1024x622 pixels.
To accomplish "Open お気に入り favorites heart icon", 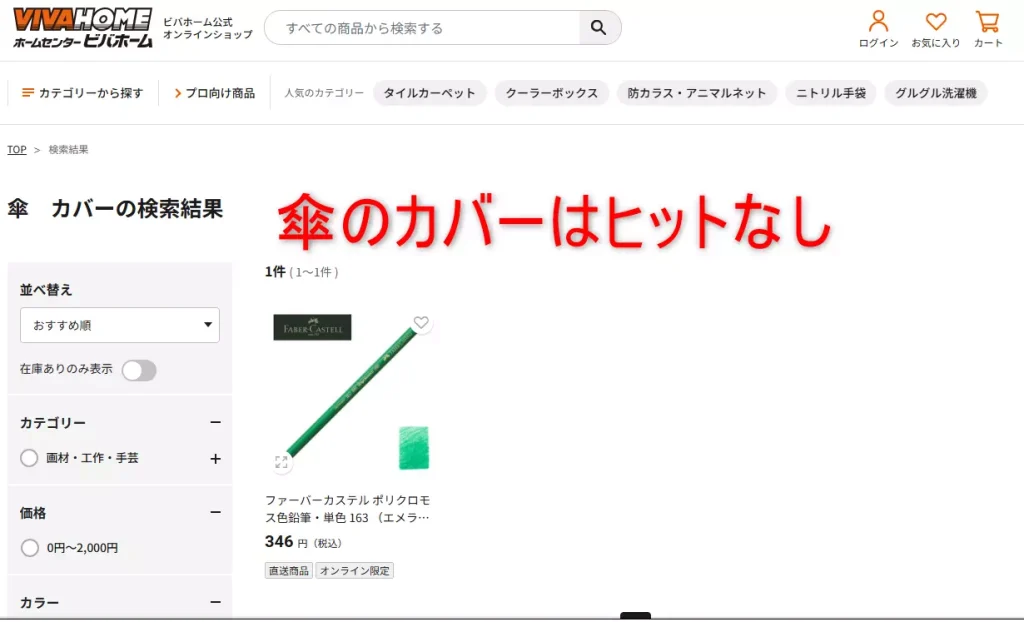I will click(x=935, y=22).
